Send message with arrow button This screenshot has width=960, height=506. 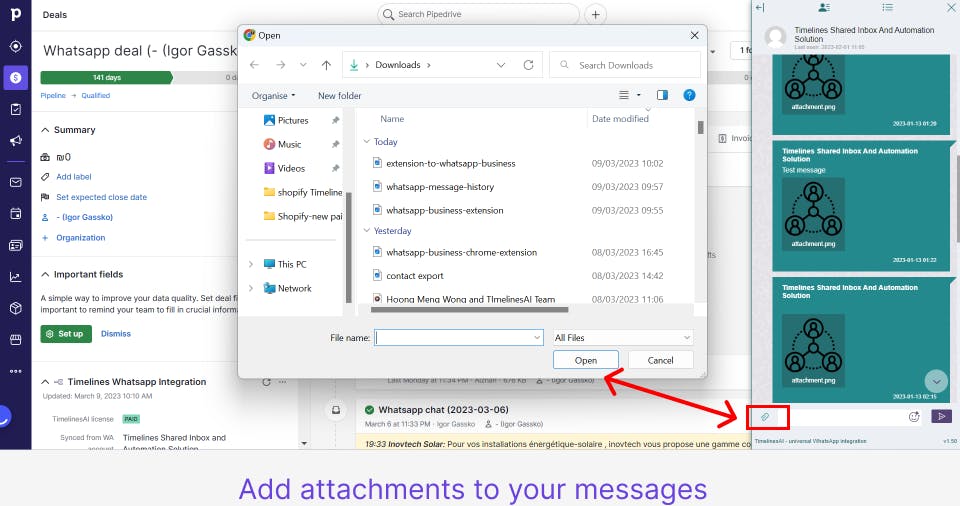coord(942,417)
